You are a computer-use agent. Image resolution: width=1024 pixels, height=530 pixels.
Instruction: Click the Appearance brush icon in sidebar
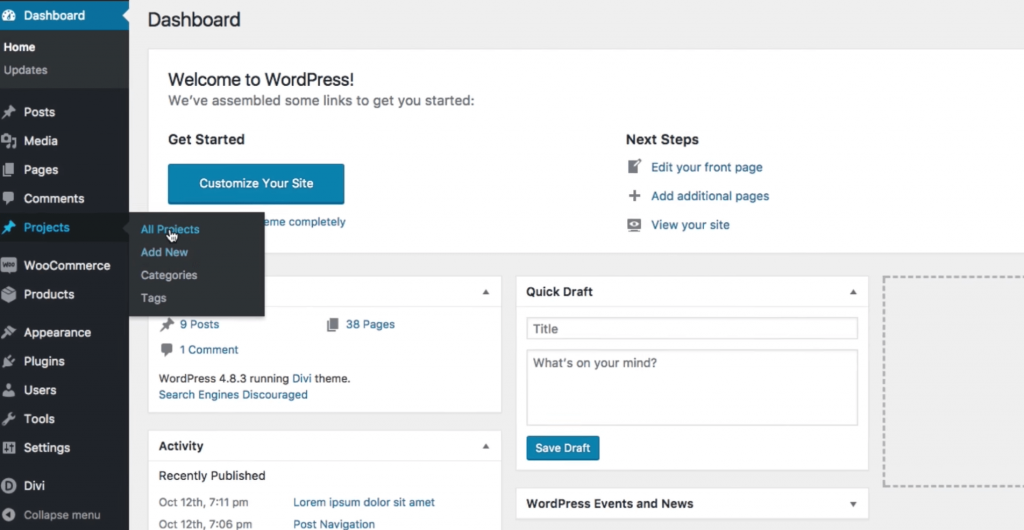(x=8, y=332)
